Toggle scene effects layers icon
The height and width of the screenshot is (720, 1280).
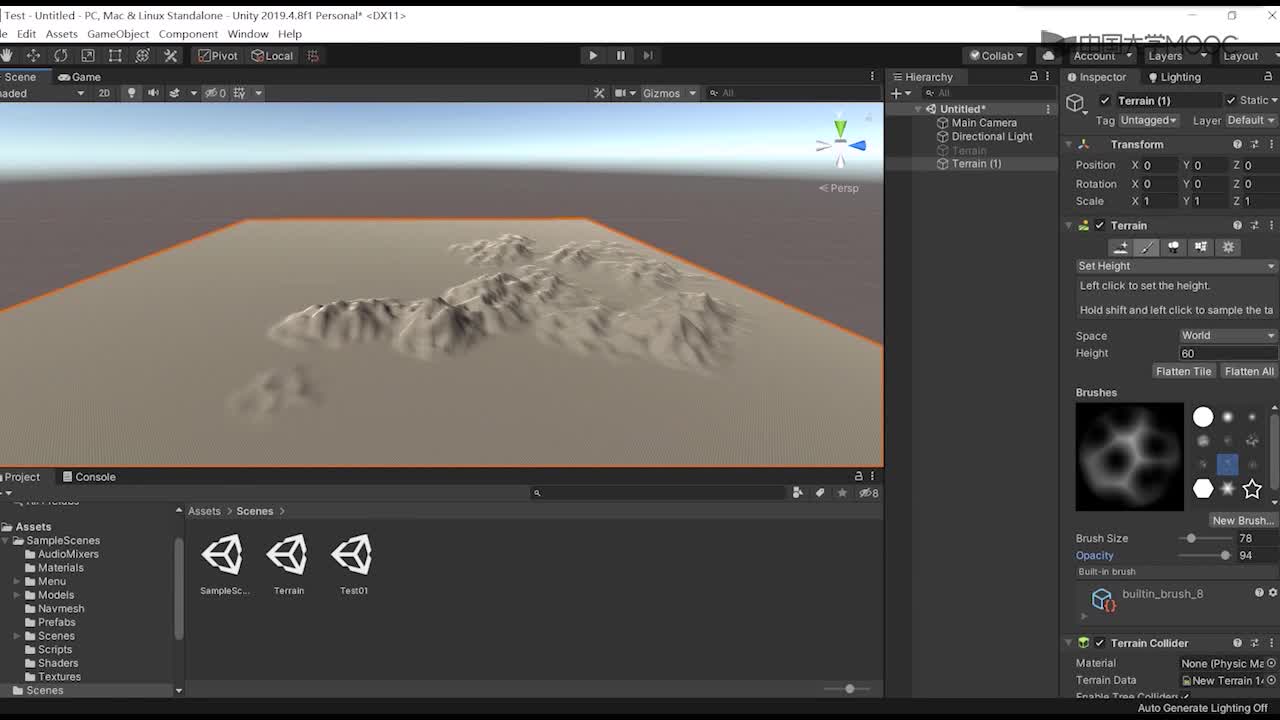tap(175, 93)
